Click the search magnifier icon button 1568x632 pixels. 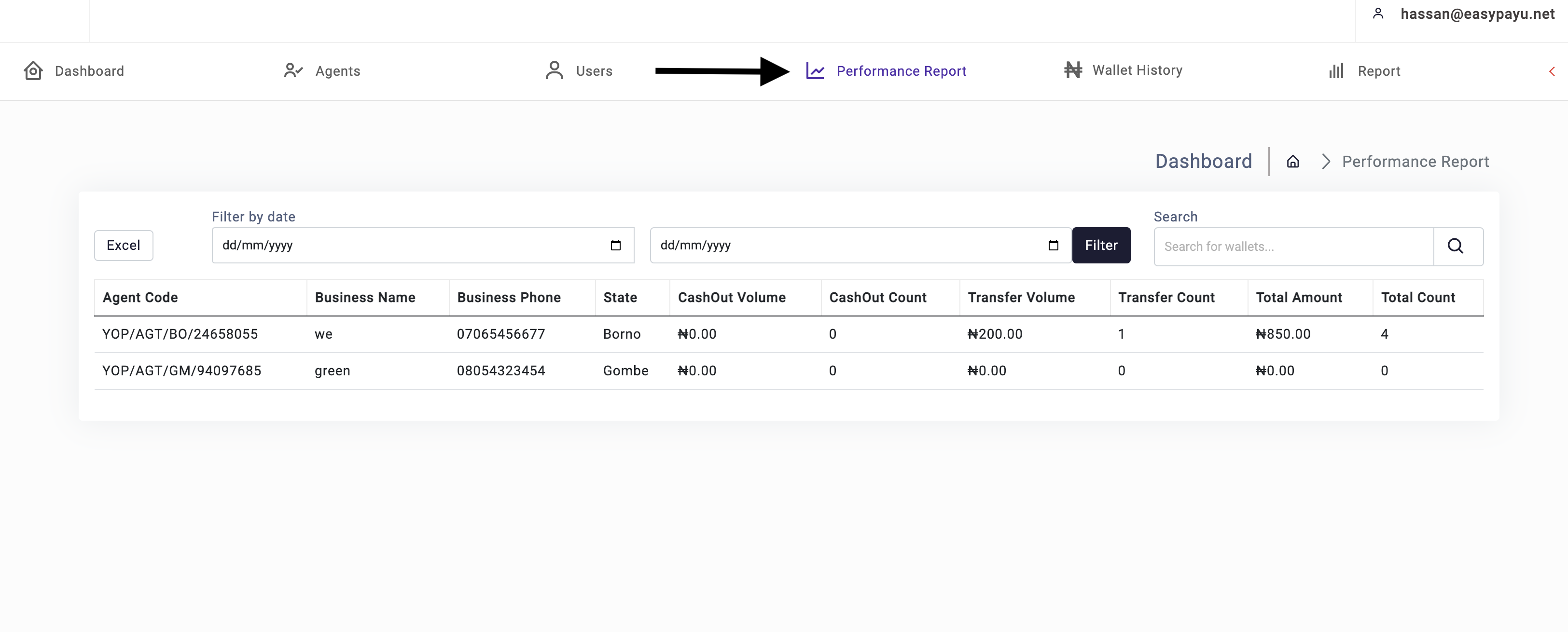point(1455,246)
